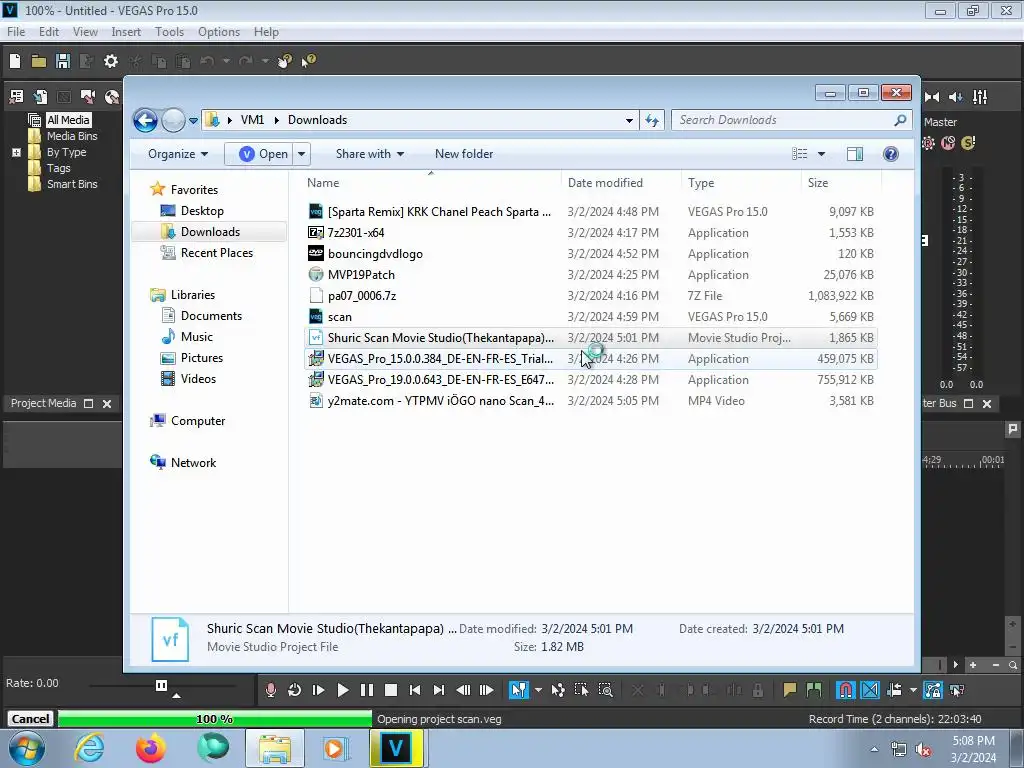
Task: Toggle Automatic Crossfades icon
Action: [x=870, y=690]
